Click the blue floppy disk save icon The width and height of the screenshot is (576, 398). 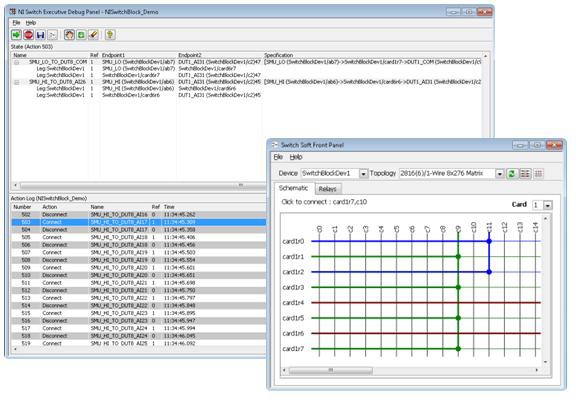point(40,35)
